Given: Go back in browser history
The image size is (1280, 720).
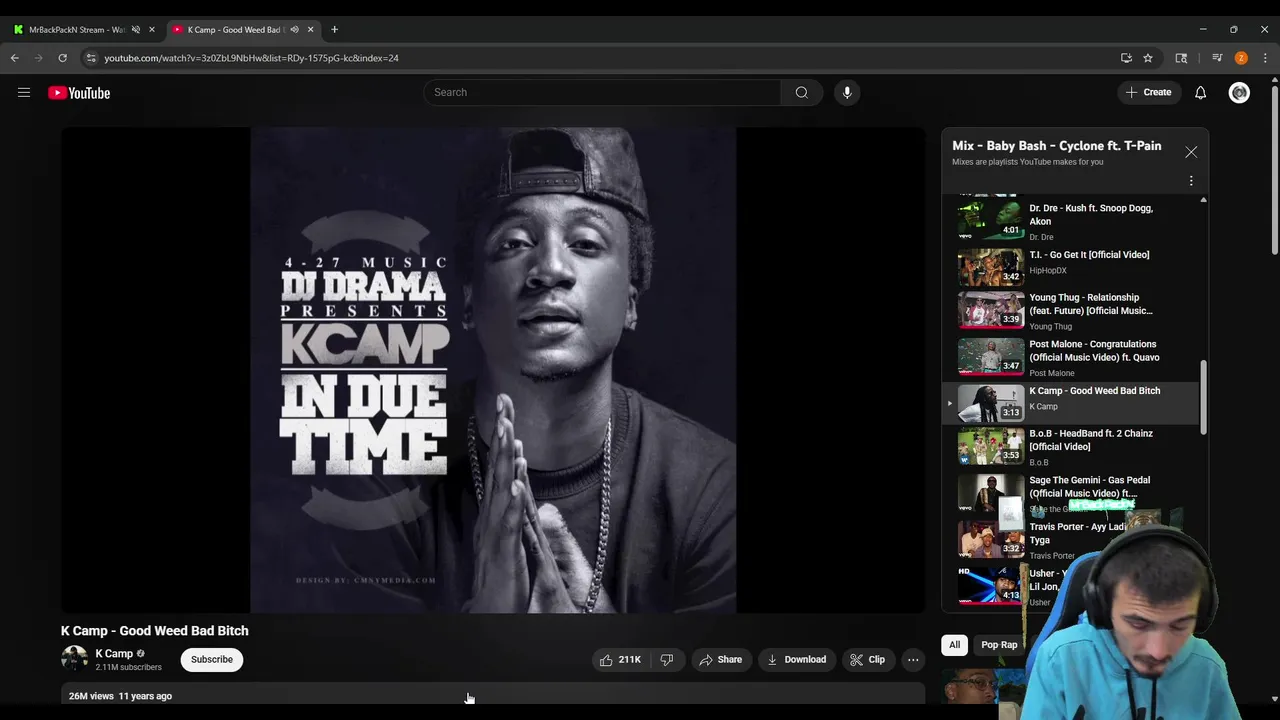Looking at the screenshot, I should coord(15,58).
